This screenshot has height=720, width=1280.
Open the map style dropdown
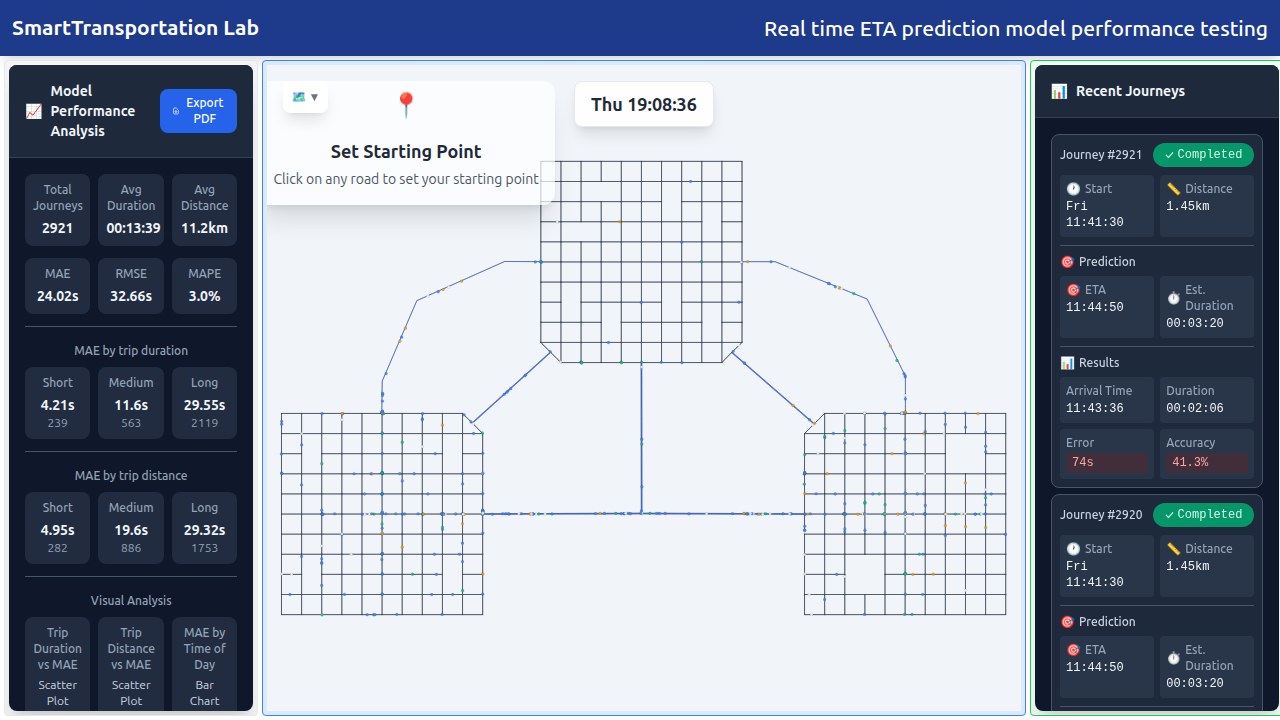coord(305,97)
